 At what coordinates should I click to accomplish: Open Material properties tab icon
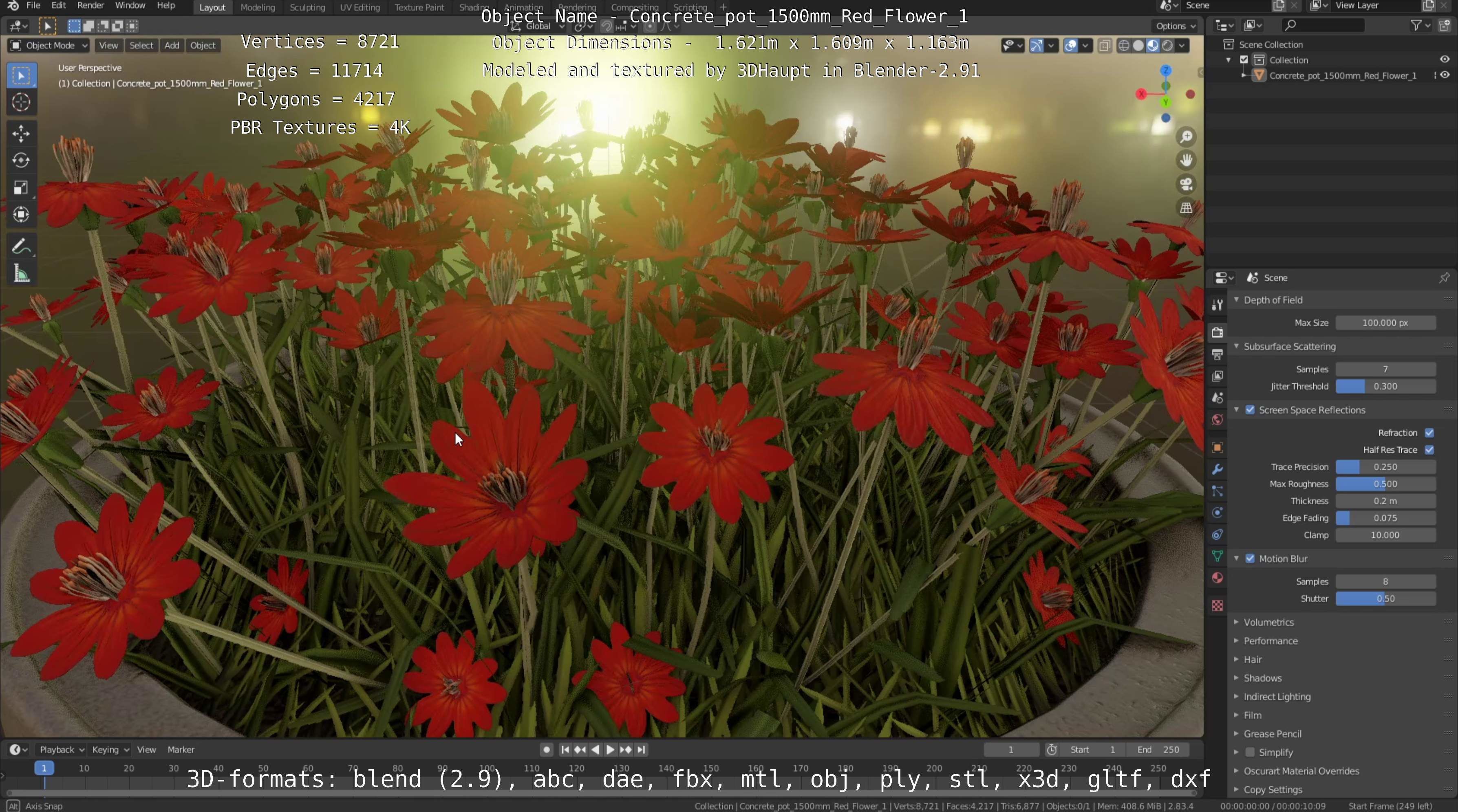click(x=1218, y=578)
